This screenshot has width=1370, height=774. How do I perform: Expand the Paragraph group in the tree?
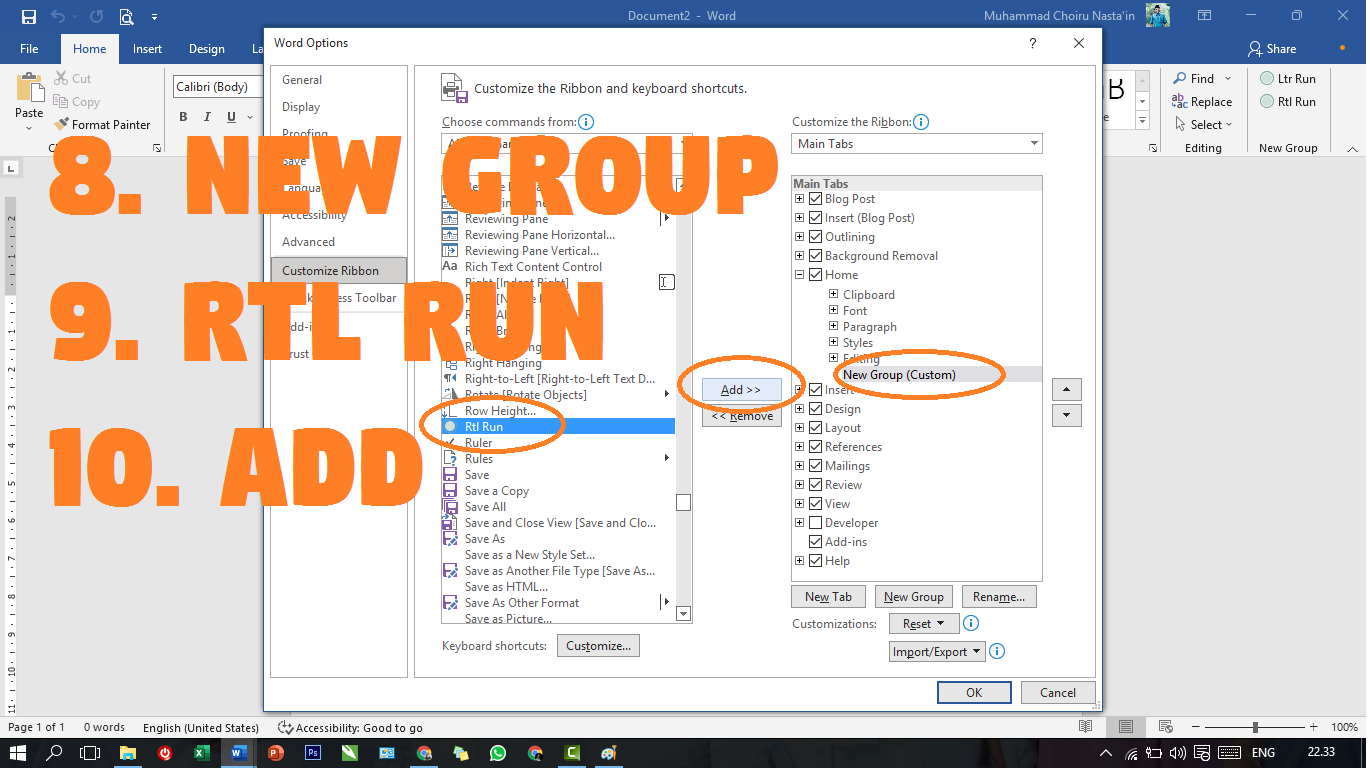tap(834, 327)
